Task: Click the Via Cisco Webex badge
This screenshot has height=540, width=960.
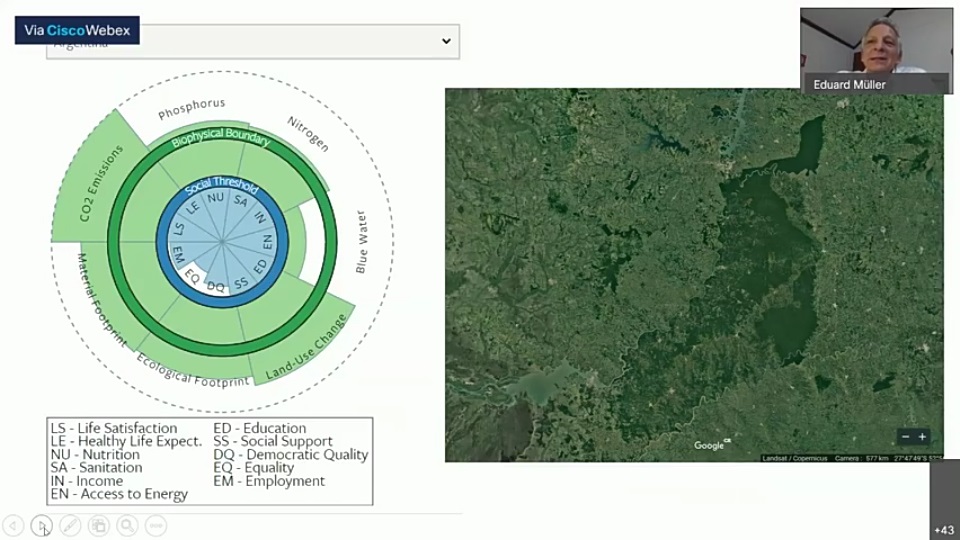Action: click(77, 30)
